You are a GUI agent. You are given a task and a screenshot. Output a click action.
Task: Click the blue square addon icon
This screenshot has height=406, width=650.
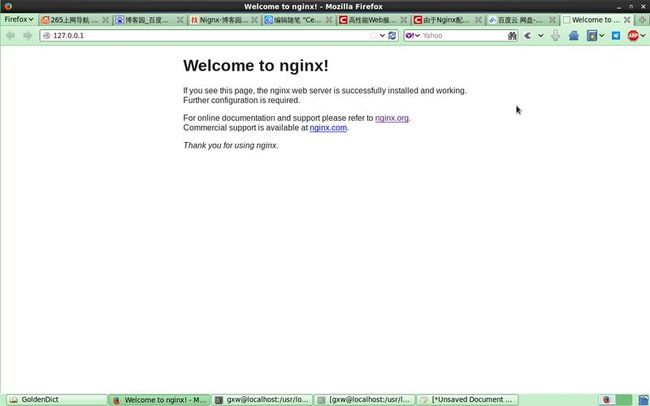click(x=616, y=36)
